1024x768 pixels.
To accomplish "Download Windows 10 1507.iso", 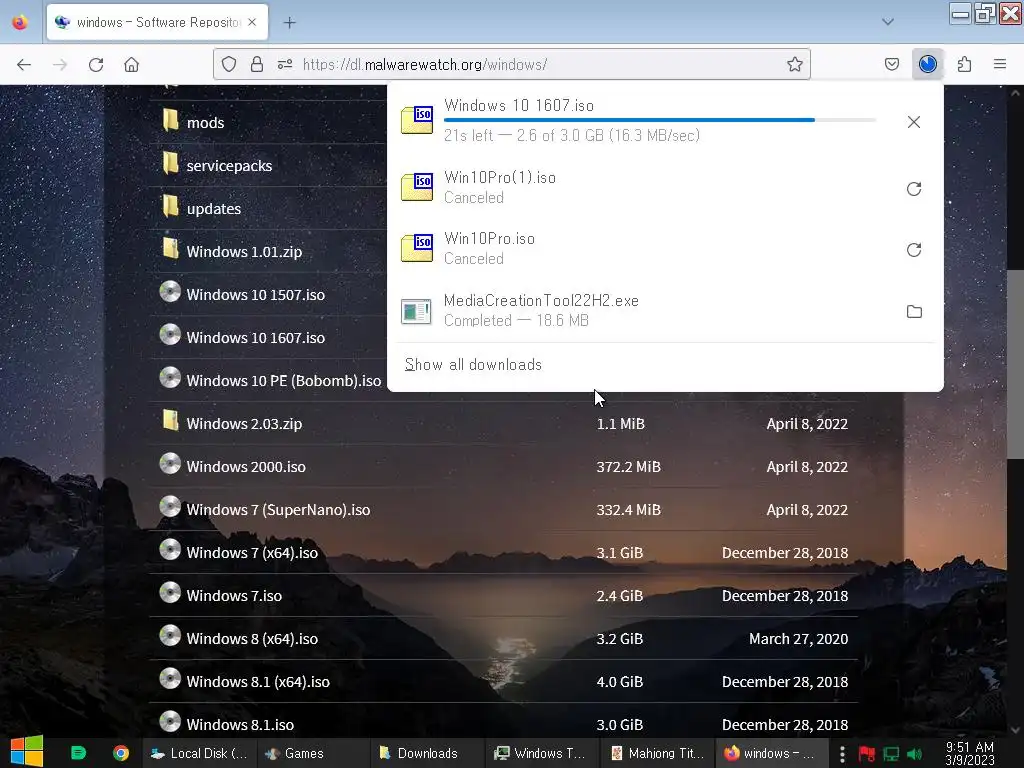I will click(255, 295).
